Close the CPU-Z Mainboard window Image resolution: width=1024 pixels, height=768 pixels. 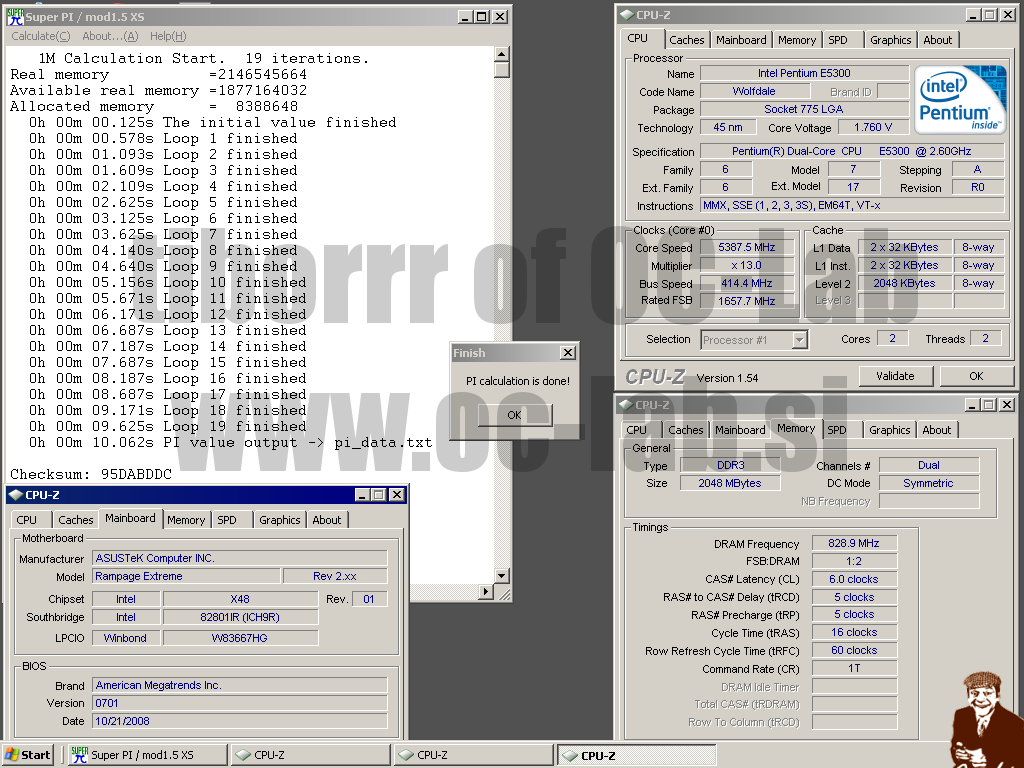coord(396,495)
